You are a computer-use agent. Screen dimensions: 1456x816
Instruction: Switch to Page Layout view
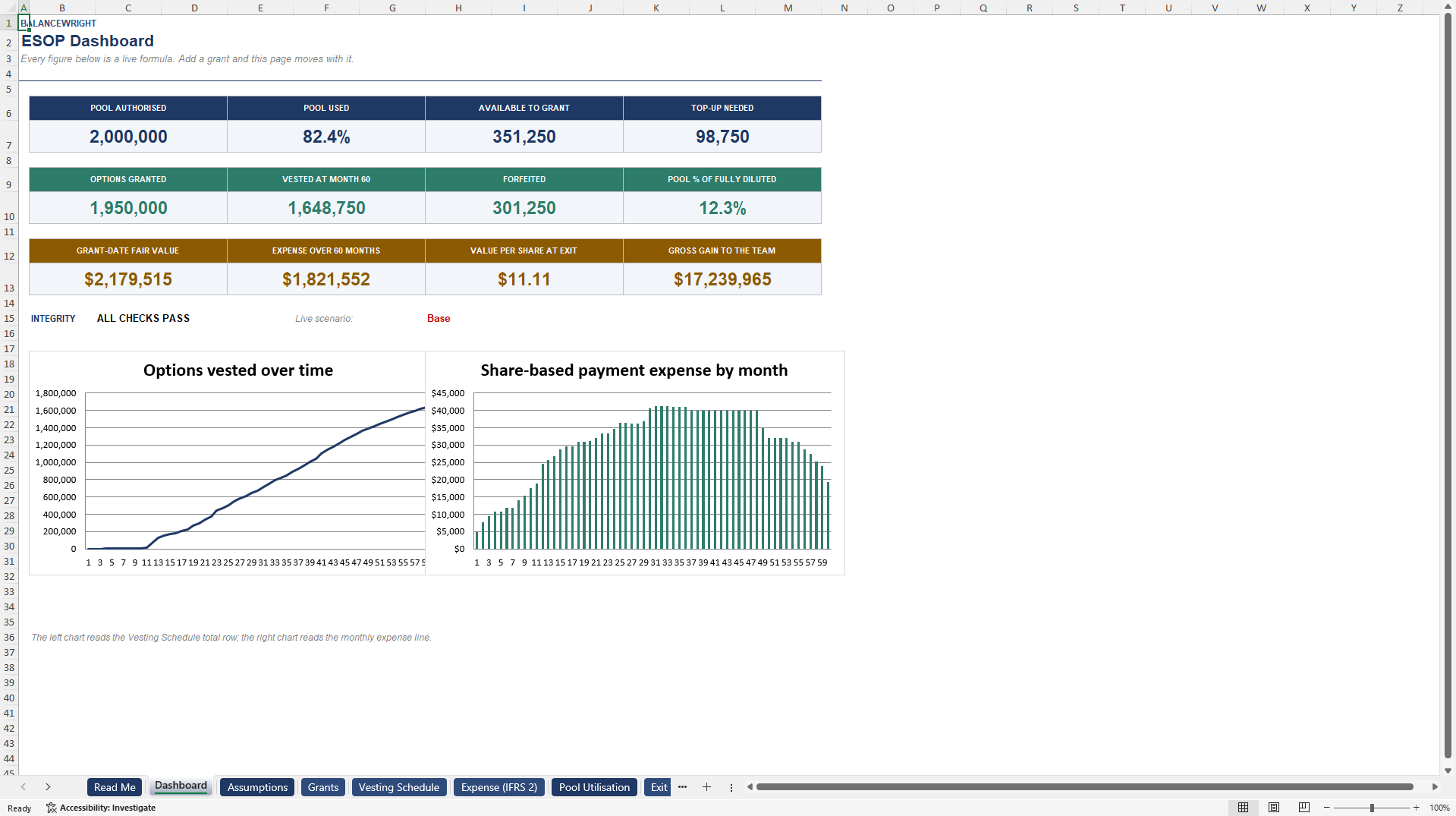tap(1274, 808)
